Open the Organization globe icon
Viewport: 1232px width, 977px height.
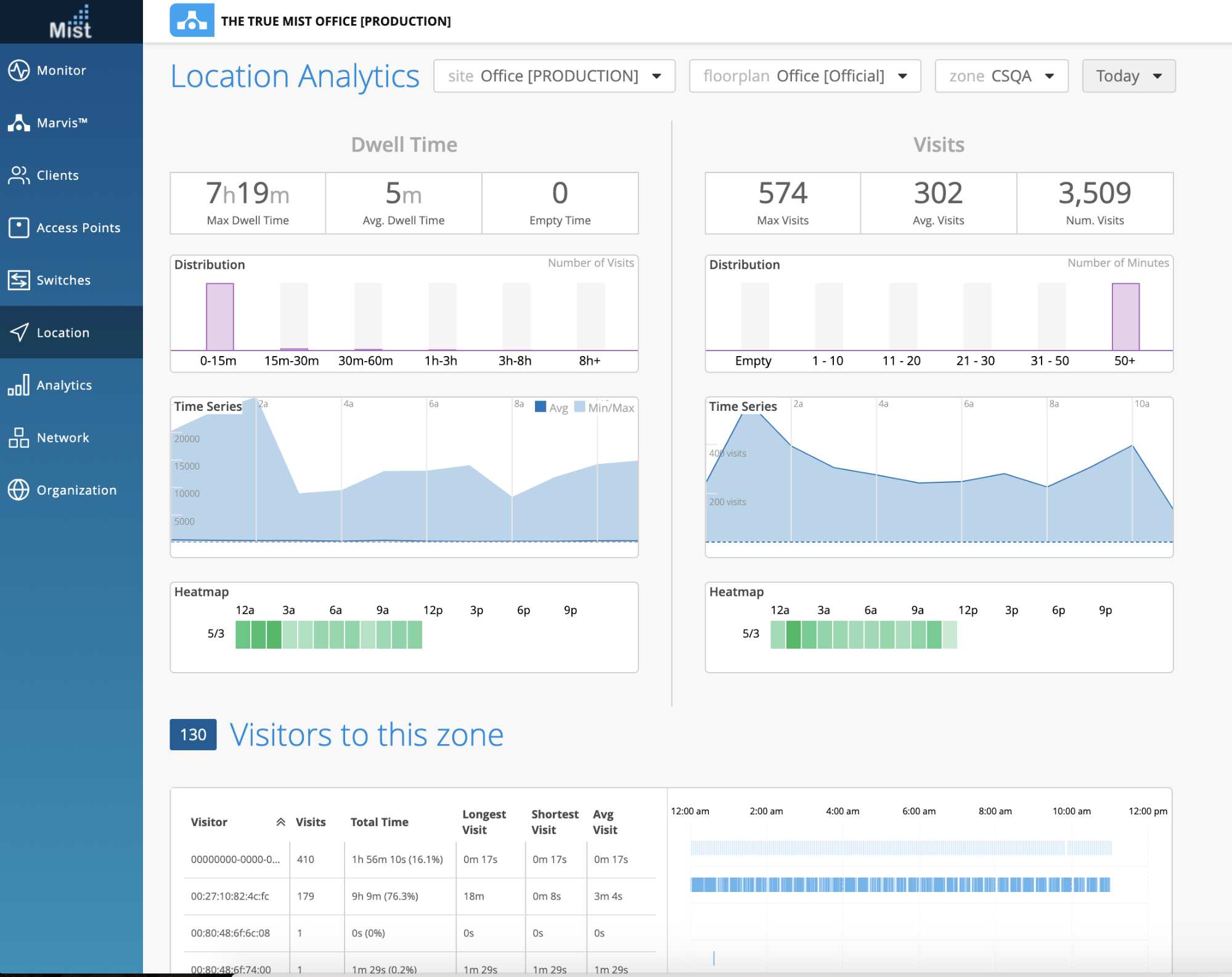pos(18,490)
